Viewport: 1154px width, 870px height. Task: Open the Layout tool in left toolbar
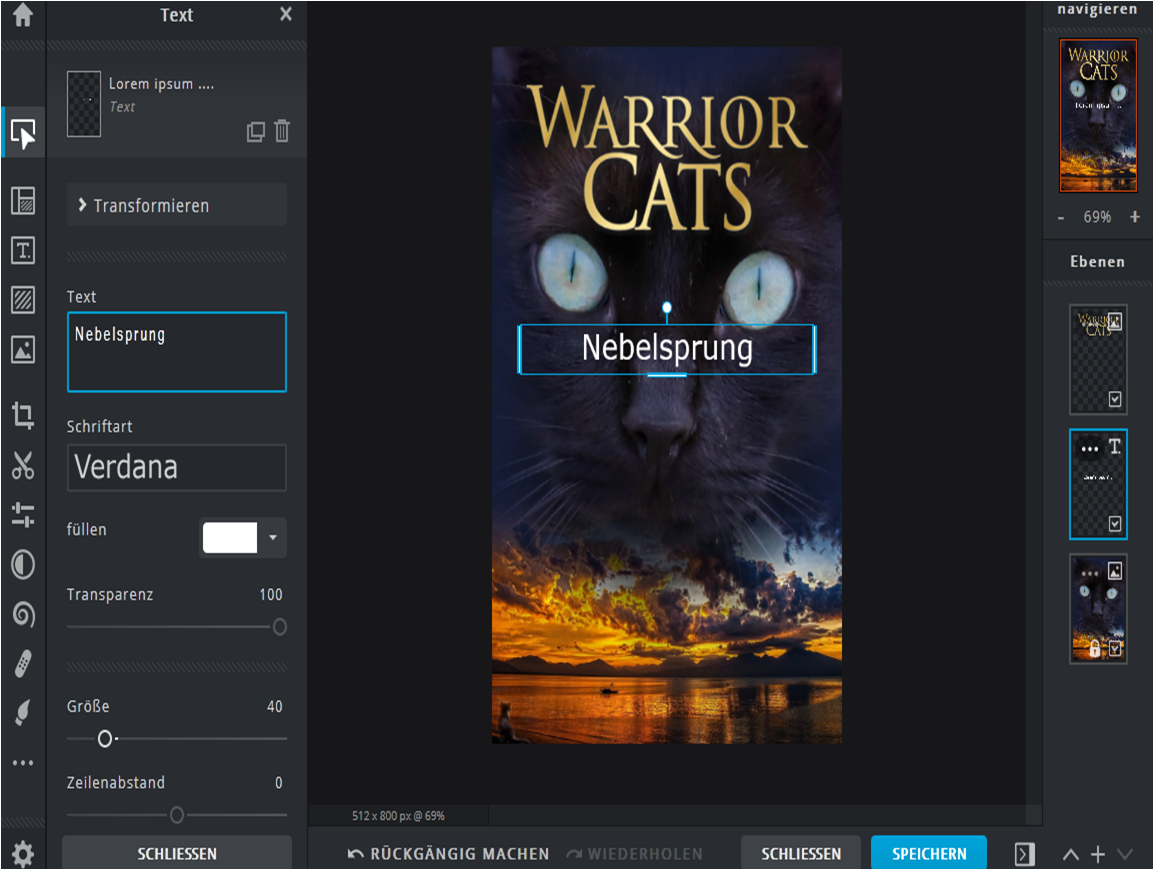pyautogui.click(x=23, y=200)
